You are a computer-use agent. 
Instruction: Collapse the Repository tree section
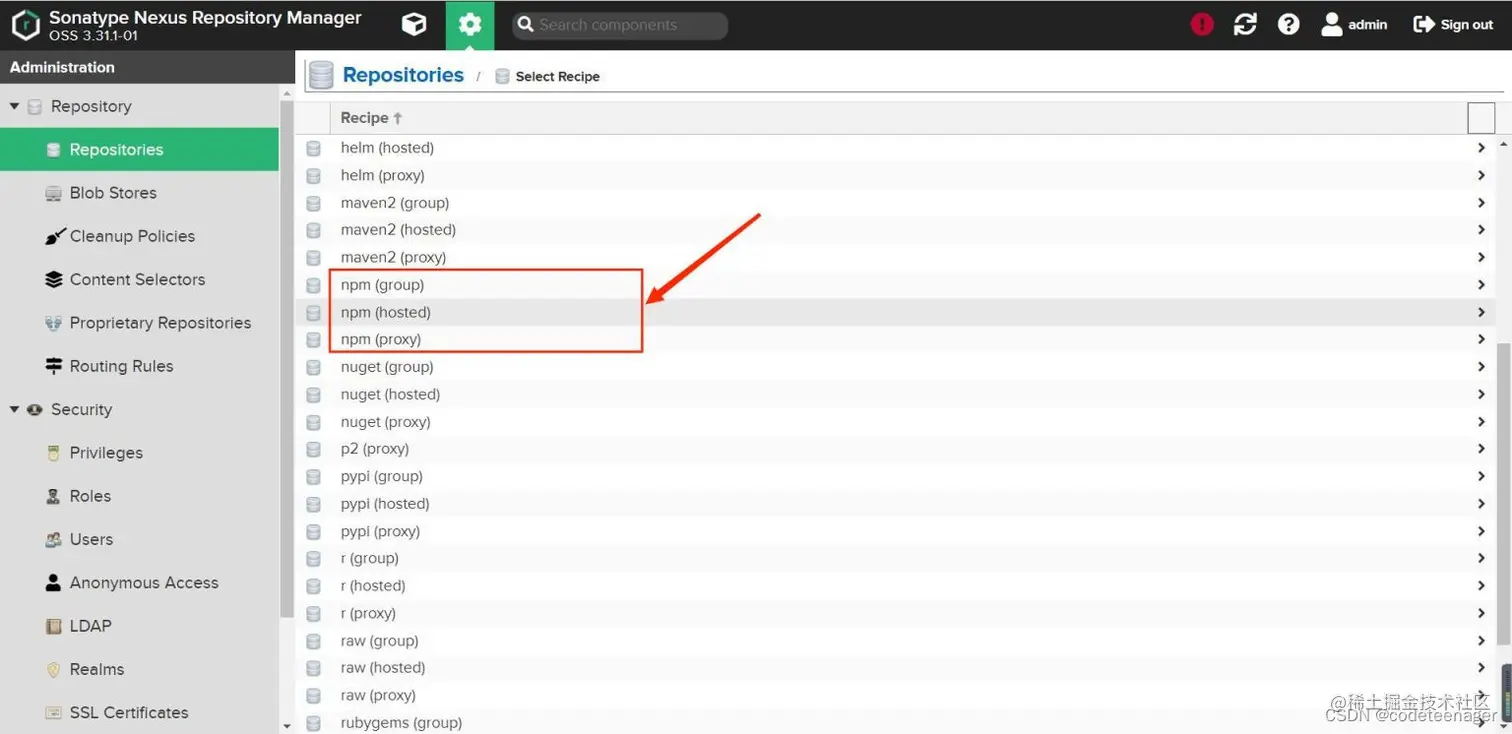pos(14,106)
